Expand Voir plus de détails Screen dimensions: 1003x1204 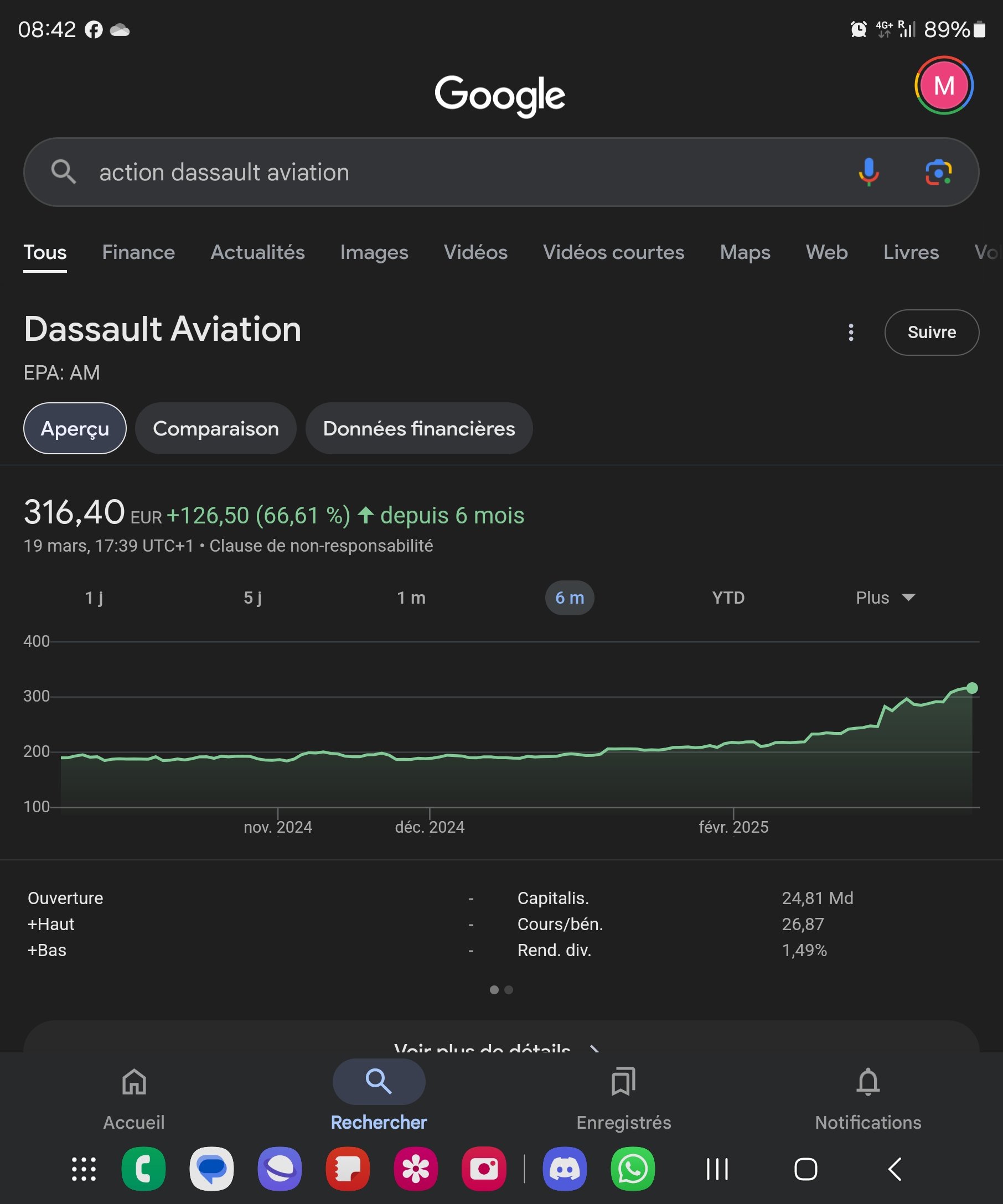click(x=497, y=1046)
